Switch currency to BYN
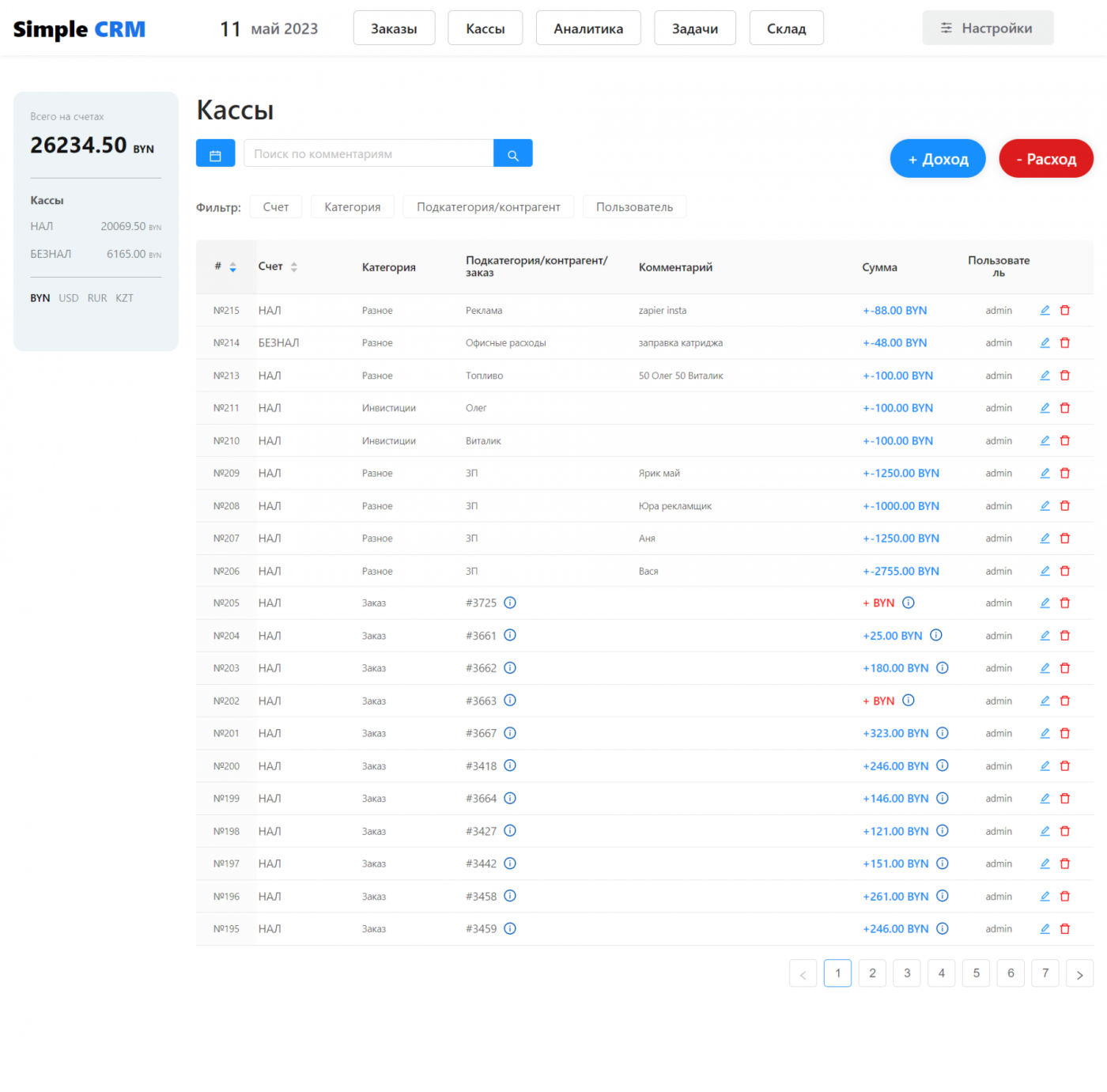The width and height of the screenshot is (1107, 1092). (x=40, y=298)
